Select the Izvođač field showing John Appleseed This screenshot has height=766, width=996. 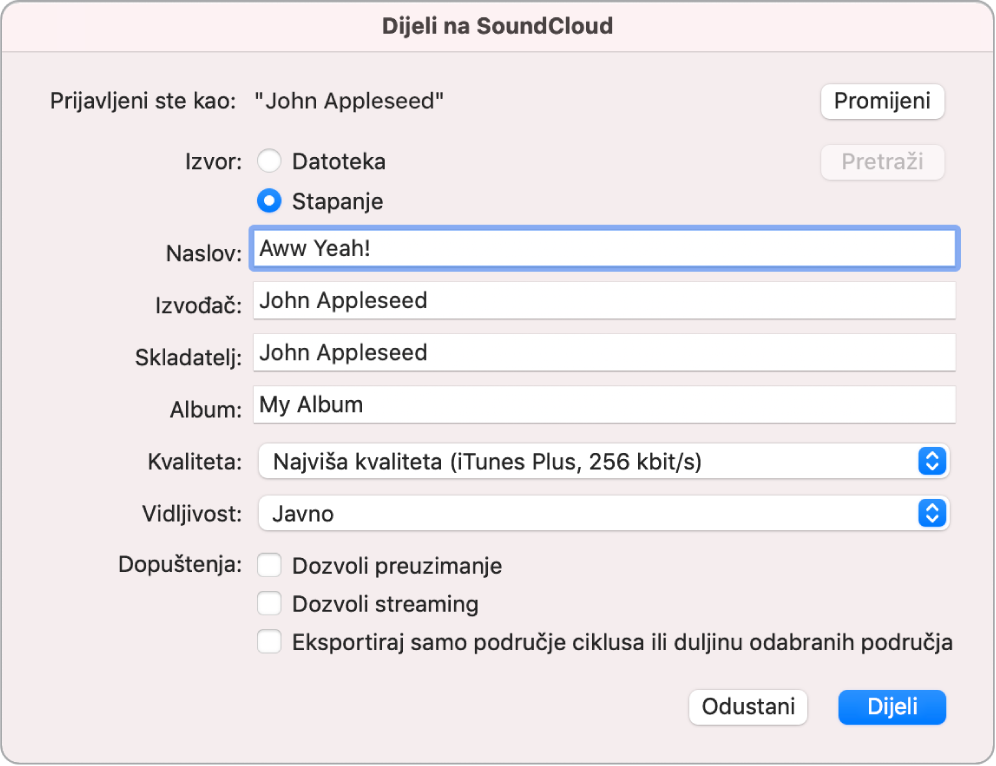coord(600,301)
